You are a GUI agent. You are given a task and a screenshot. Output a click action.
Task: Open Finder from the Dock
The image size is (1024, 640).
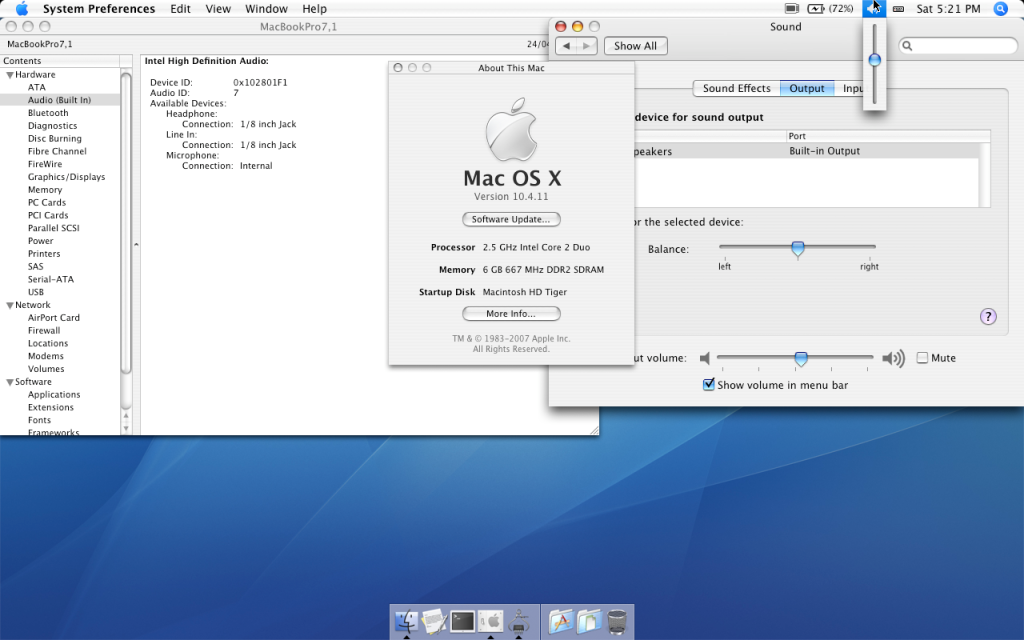[x=408, y=621]
